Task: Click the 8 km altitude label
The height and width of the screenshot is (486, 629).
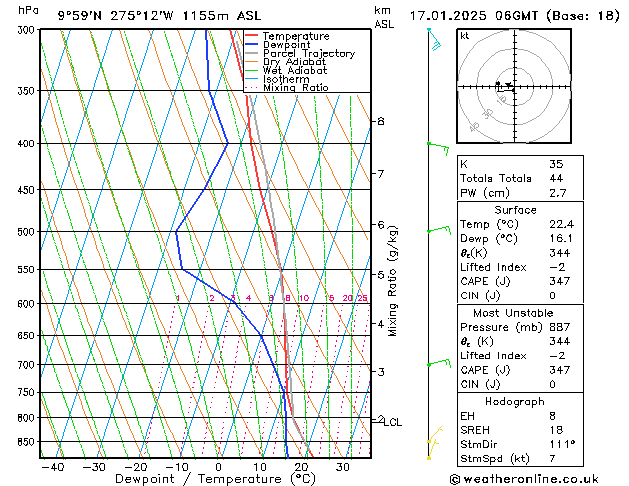Action: 381,121
